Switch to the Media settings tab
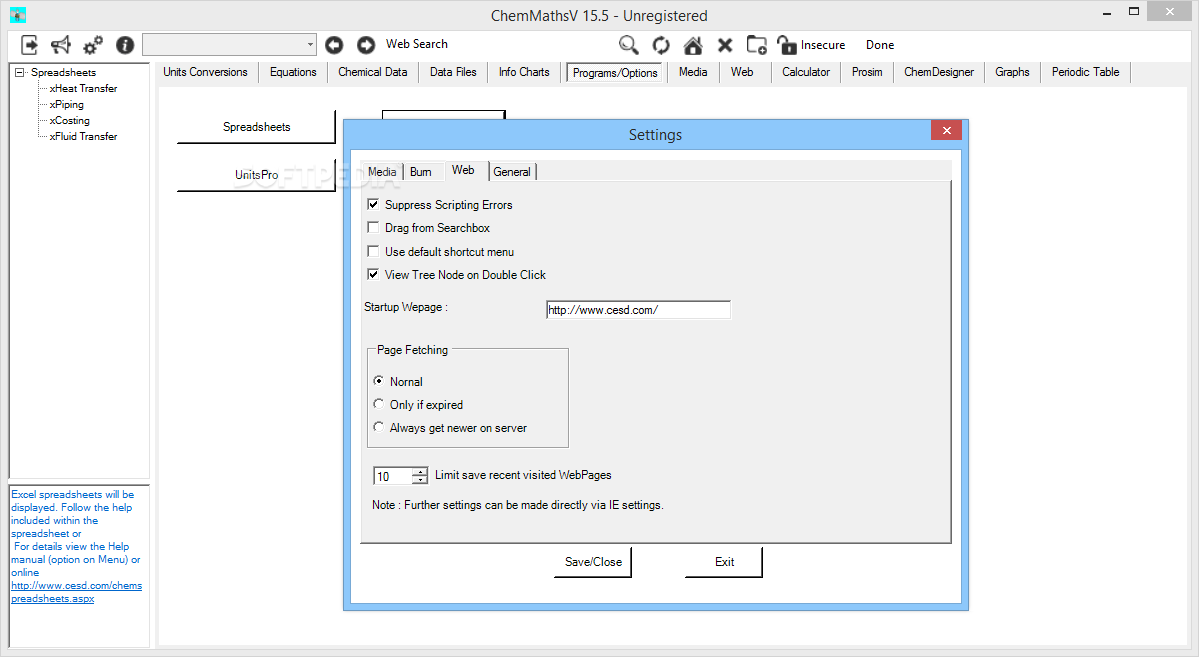This screenshot has width=1199, height=657. click(x=382, y=172)
